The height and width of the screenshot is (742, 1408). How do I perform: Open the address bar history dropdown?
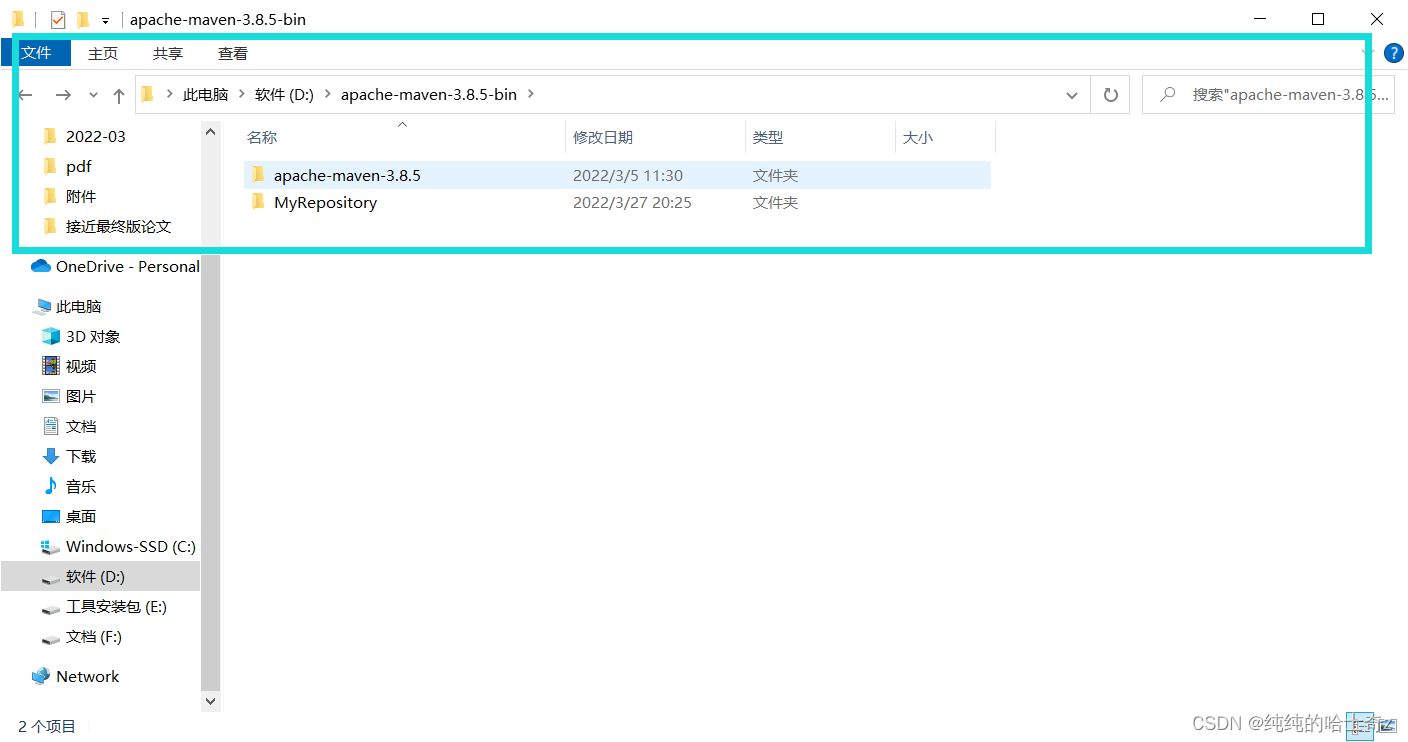(1072, 95)
